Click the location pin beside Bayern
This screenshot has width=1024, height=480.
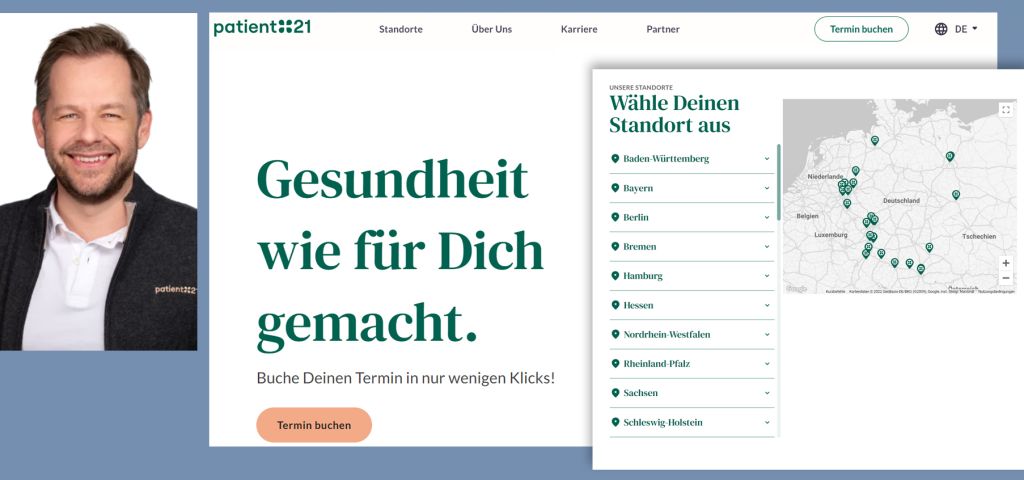(x=615, y=188)
